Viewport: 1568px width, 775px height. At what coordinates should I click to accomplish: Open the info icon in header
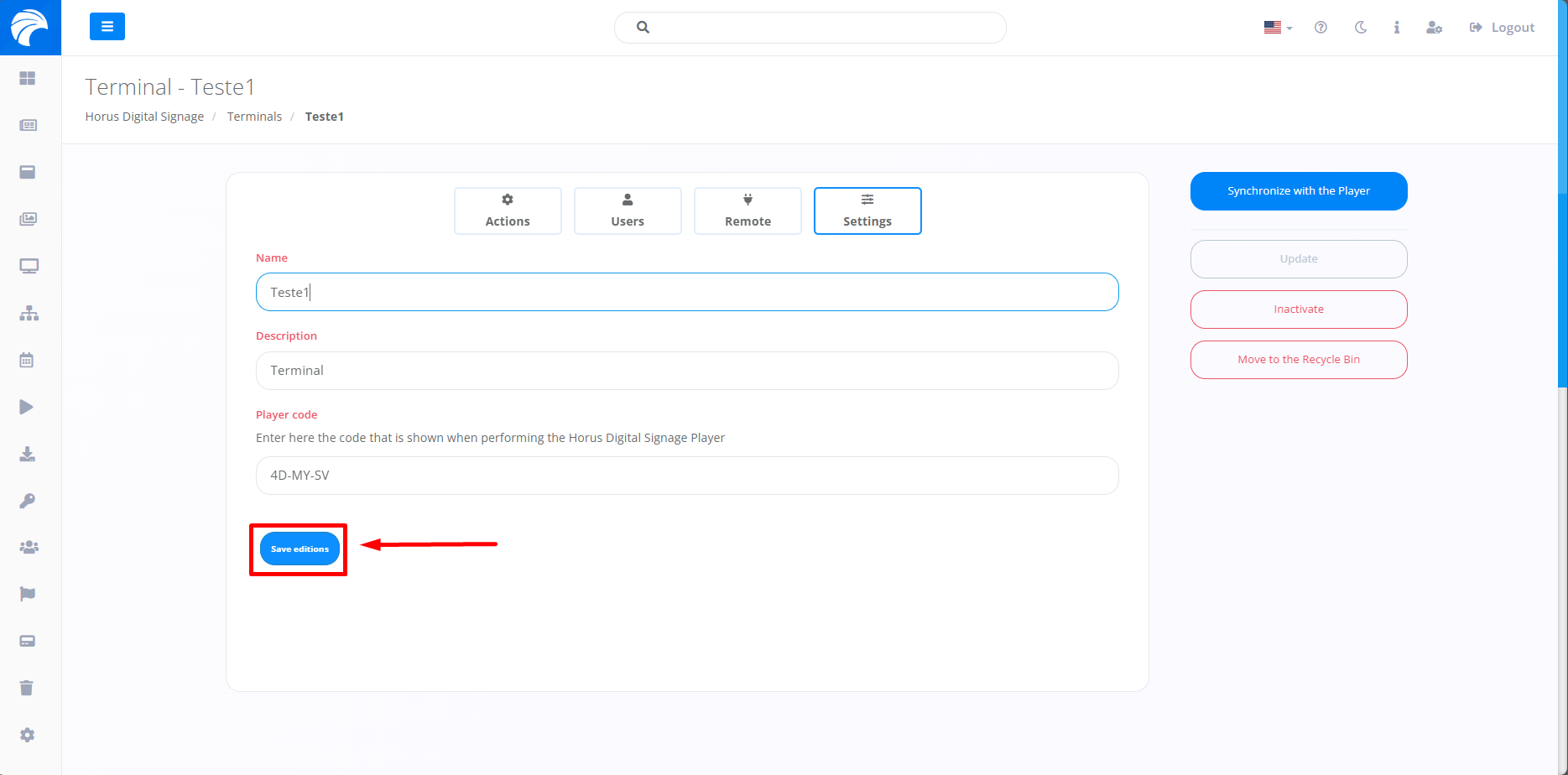pyautogui.click(x=1396, y=28)
